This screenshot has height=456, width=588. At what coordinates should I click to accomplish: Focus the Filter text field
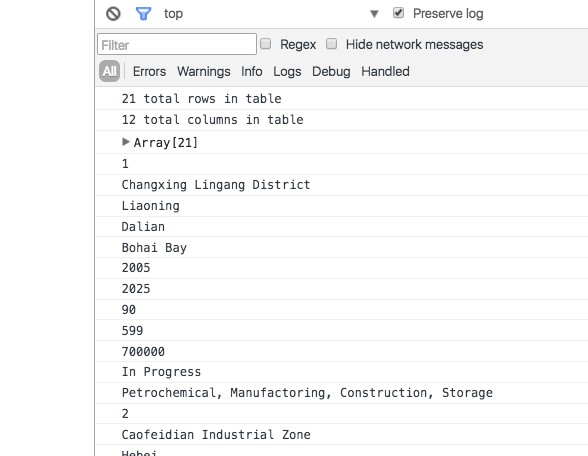(x=177, y=44)
